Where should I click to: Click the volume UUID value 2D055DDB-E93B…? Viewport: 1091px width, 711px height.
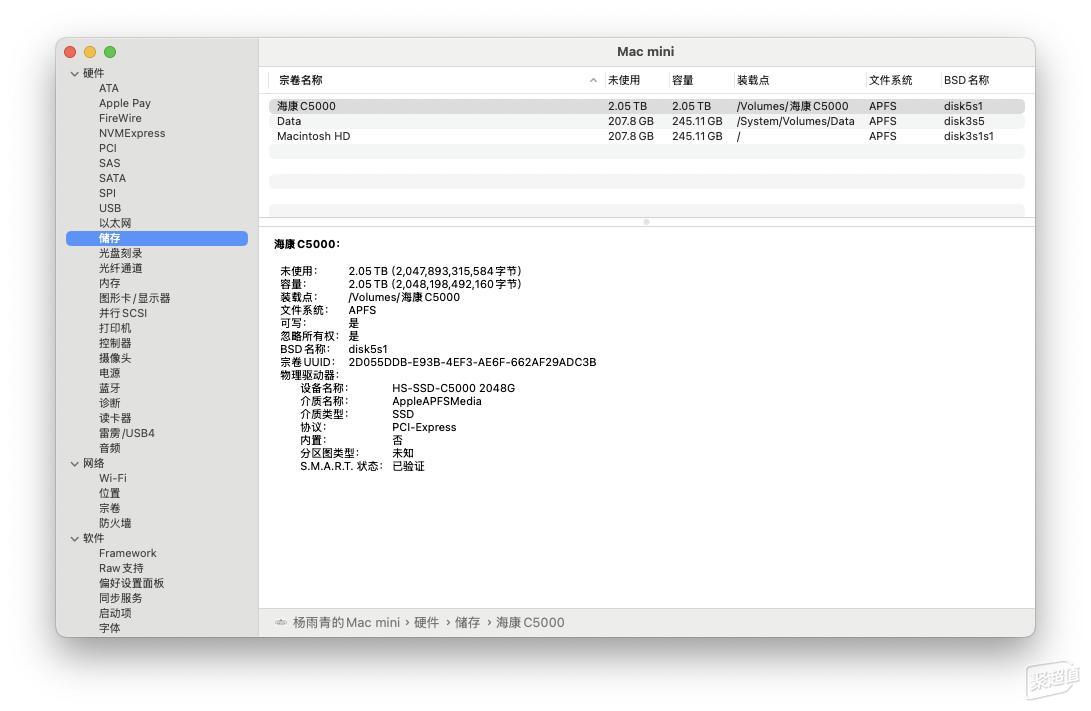(472, 362)
